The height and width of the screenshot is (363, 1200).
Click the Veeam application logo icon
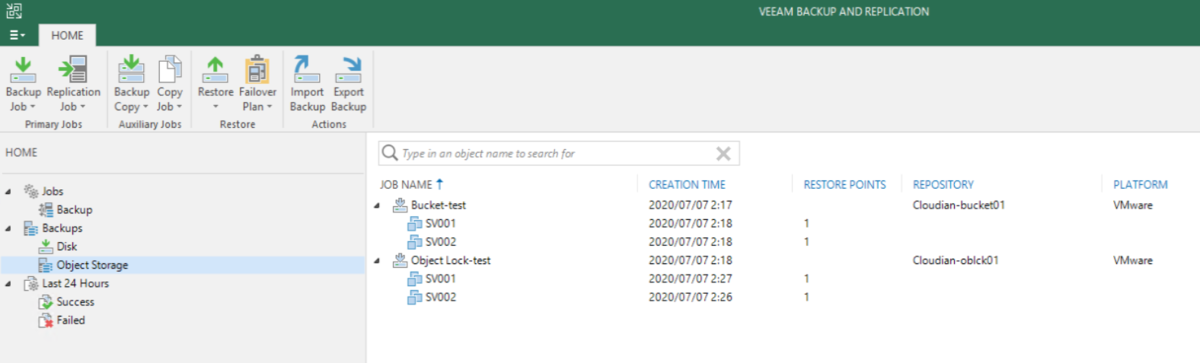click(x=13, y=11)
